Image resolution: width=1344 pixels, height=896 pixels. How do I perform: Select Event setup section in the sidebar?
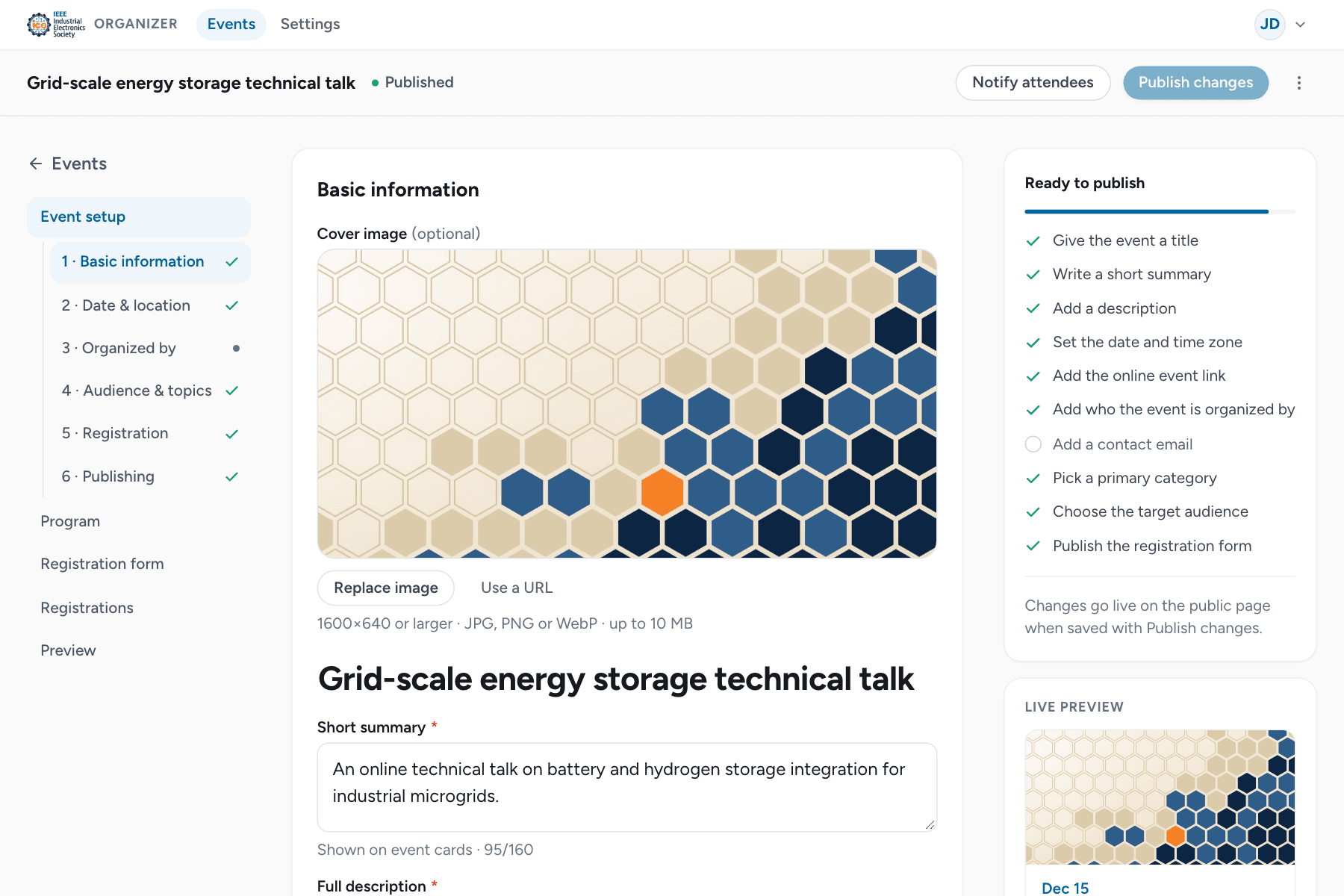pyautogui.click(x=139, y=217)
